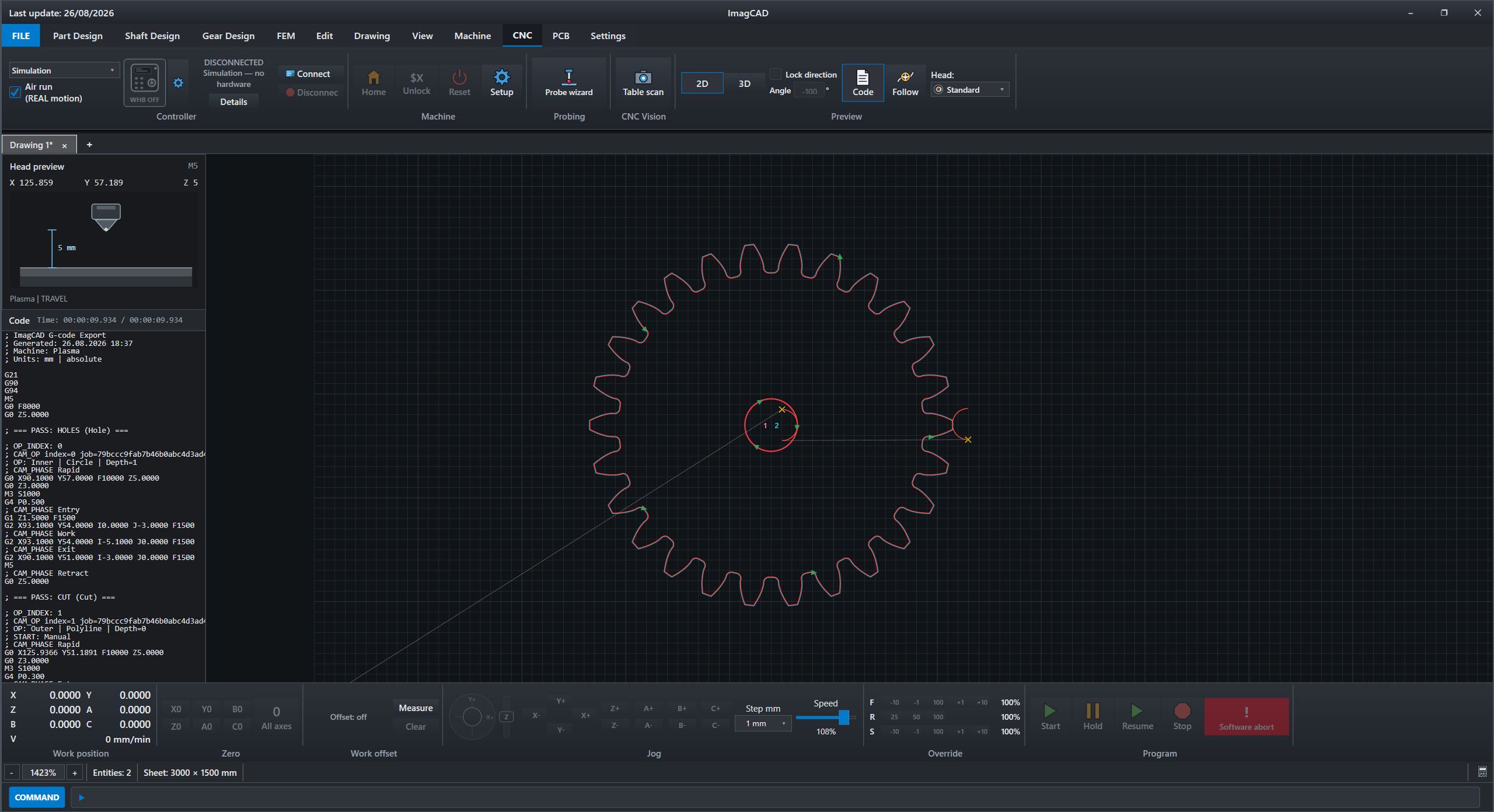The width and height of the screenshot is (1494, 812).
Task: Switch preview to 3D
Action: [x=744, y=83]
